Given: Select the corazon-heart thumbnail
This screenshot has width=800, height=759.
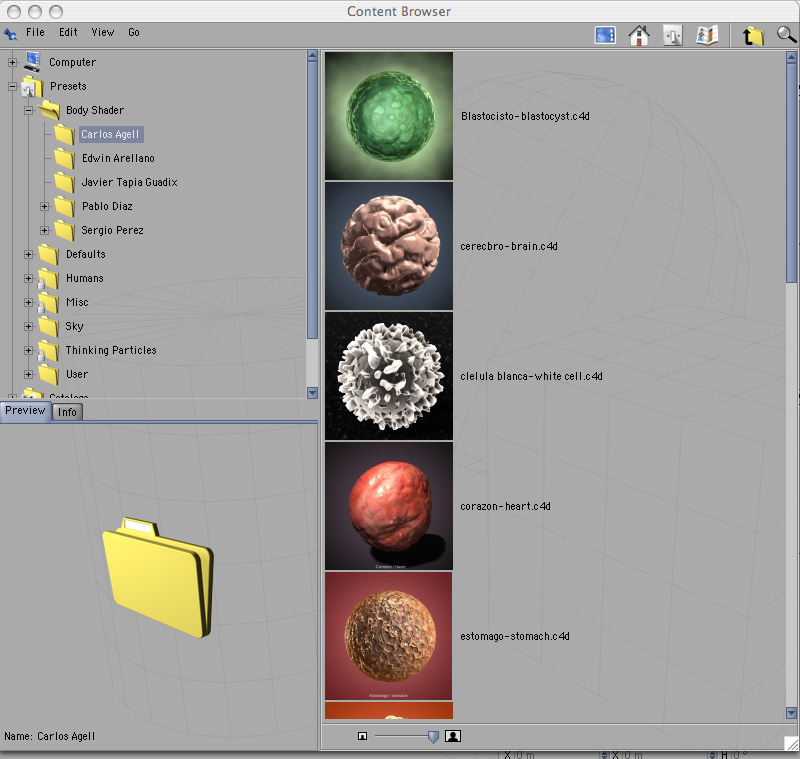Looking at the screenshot, I should click(x=389, y=506).
